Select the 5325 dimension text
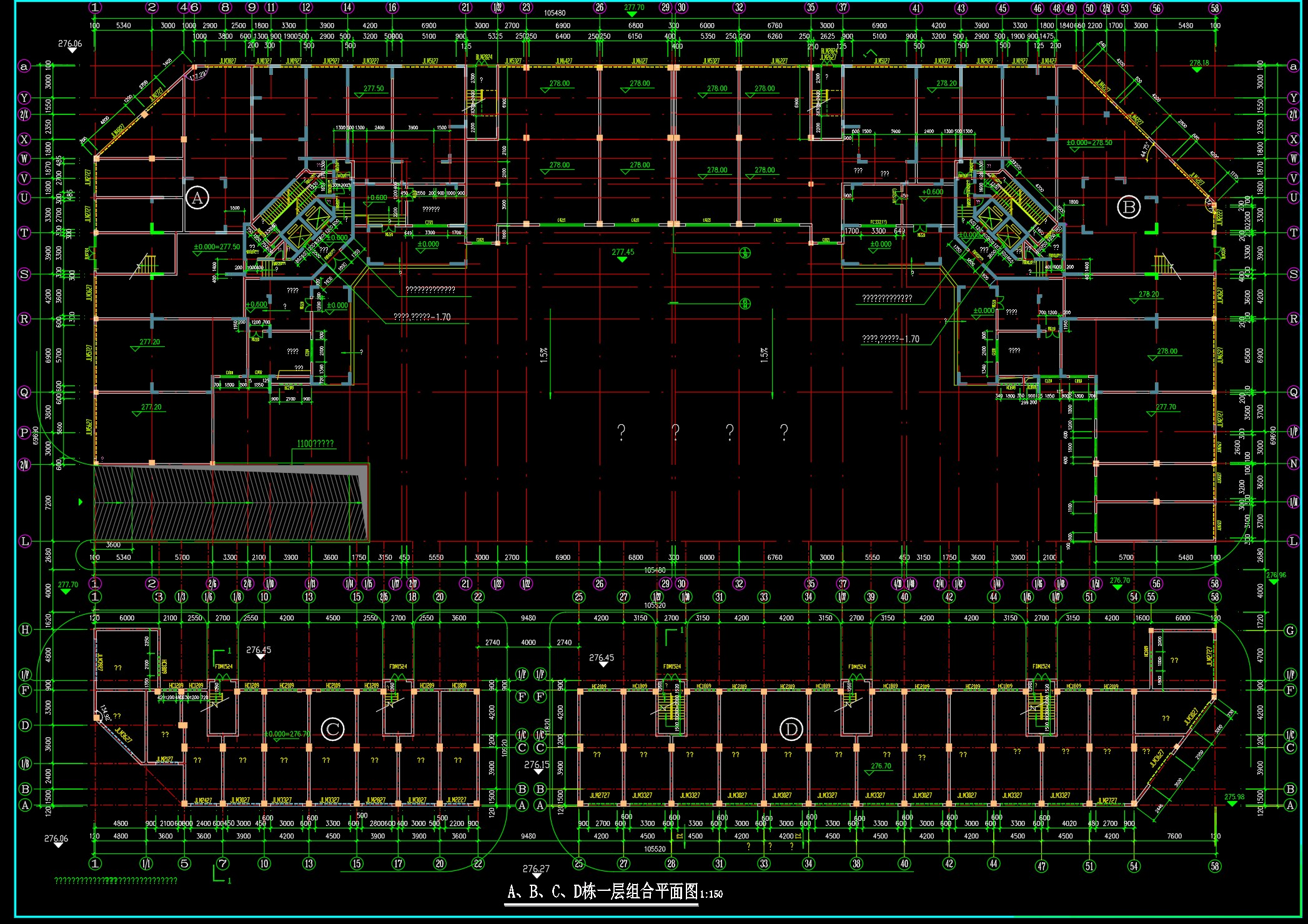Image resolution: width=1308 pixels, height=924 pixels. (x=495, y=36)
